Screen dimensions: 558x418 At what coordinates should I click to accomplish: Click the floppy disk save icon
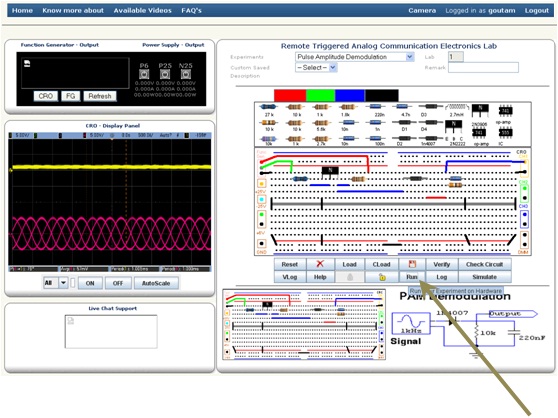[412, 264]
